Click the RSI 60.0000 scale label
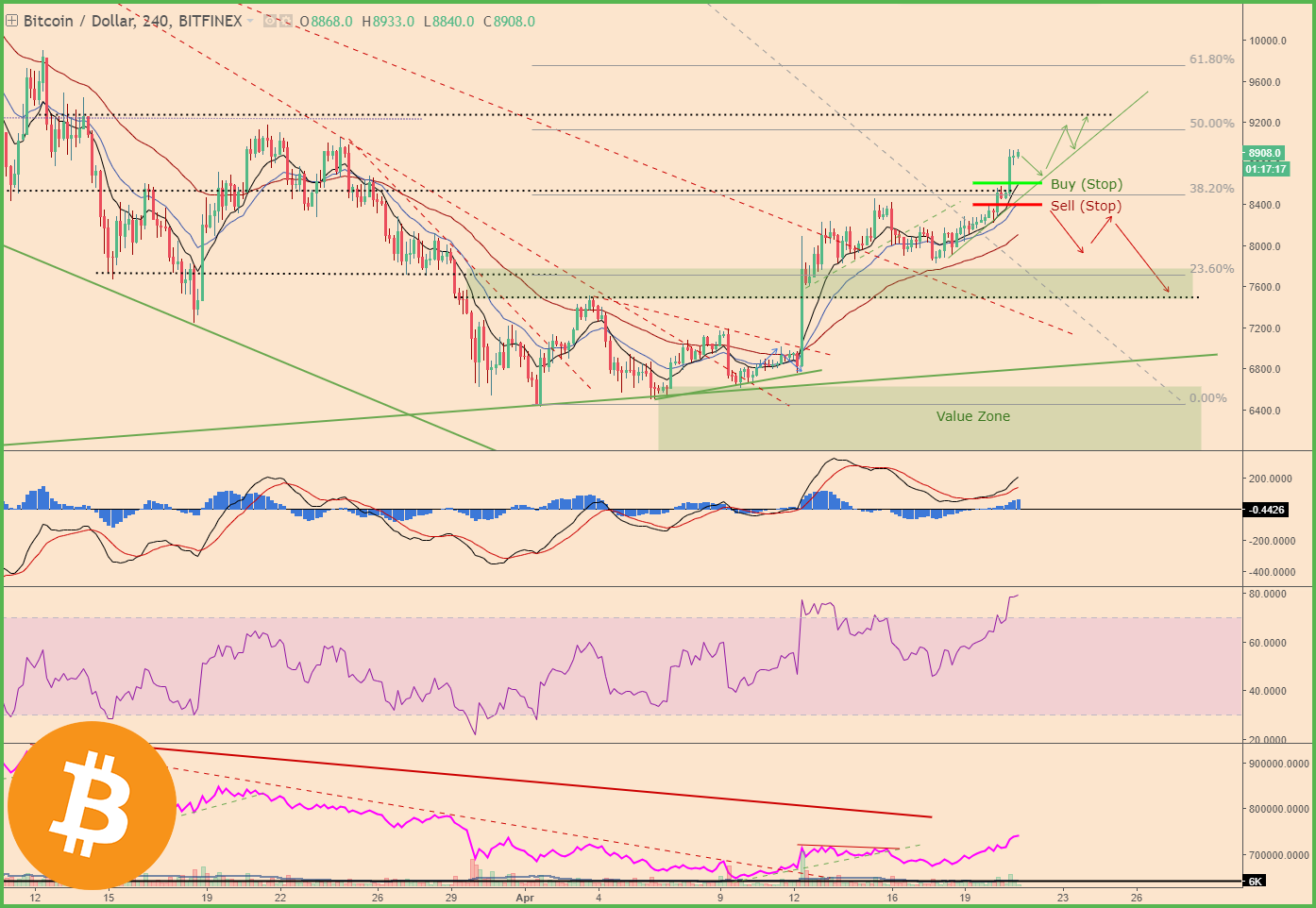 click(x=1268, y=643)
